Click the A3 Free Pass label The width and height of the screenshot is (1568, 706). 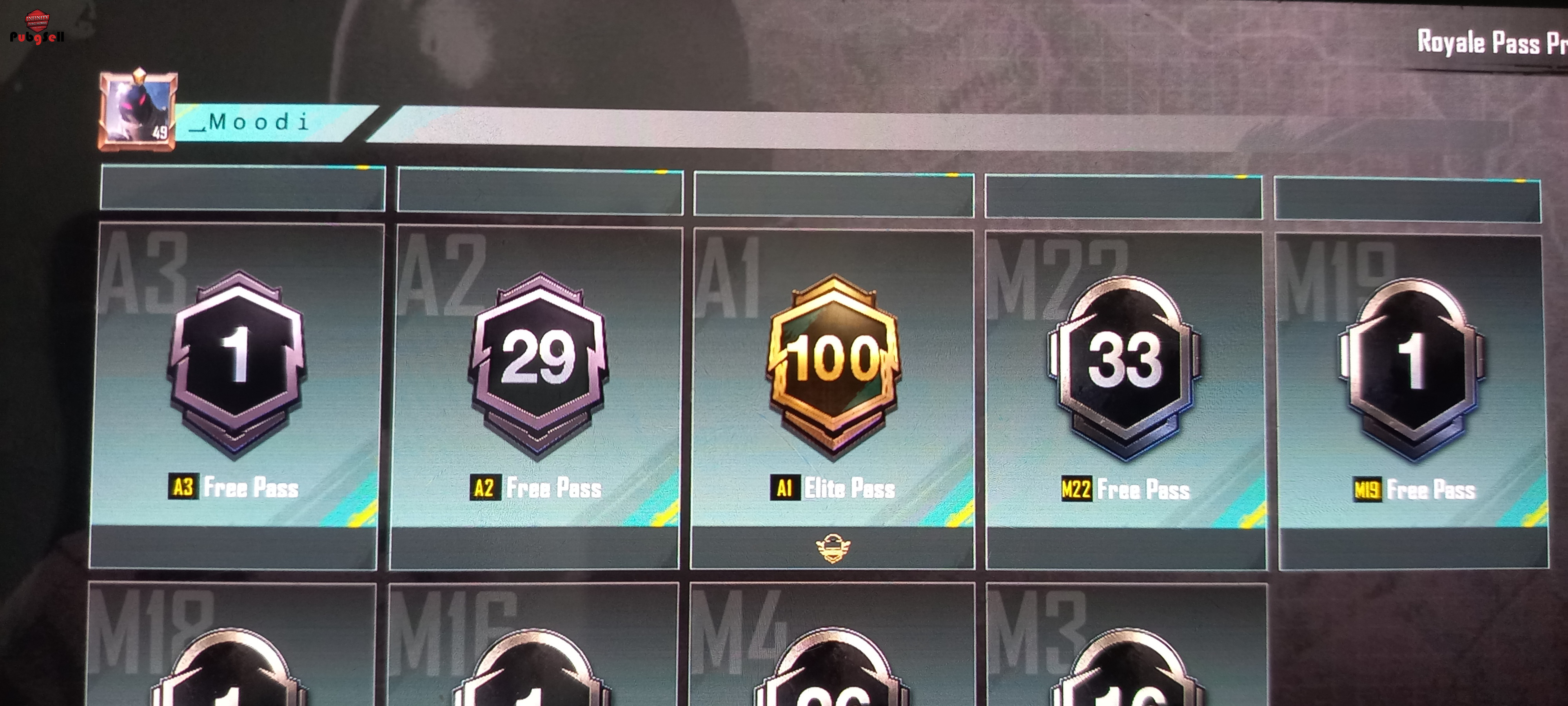[234, 487]
